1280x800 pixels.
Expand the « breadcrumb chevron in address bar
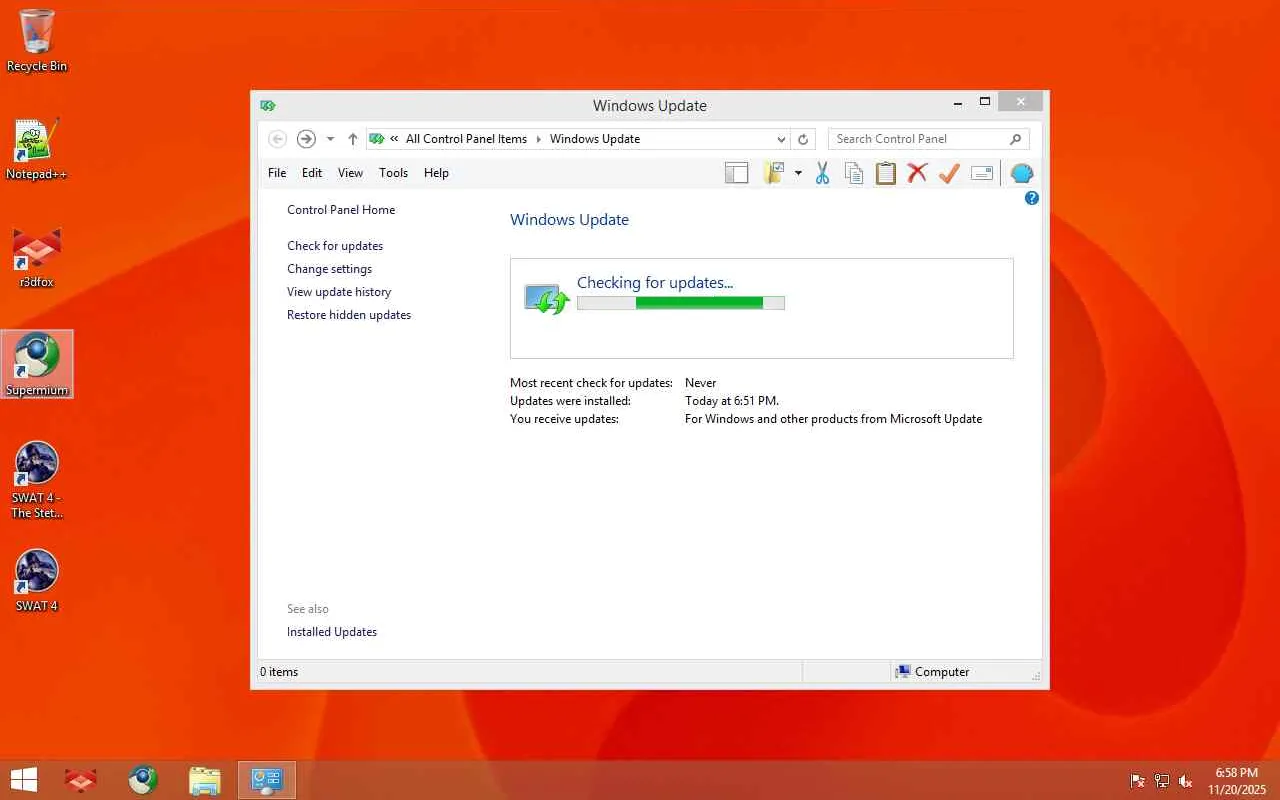tap(395, 139)
